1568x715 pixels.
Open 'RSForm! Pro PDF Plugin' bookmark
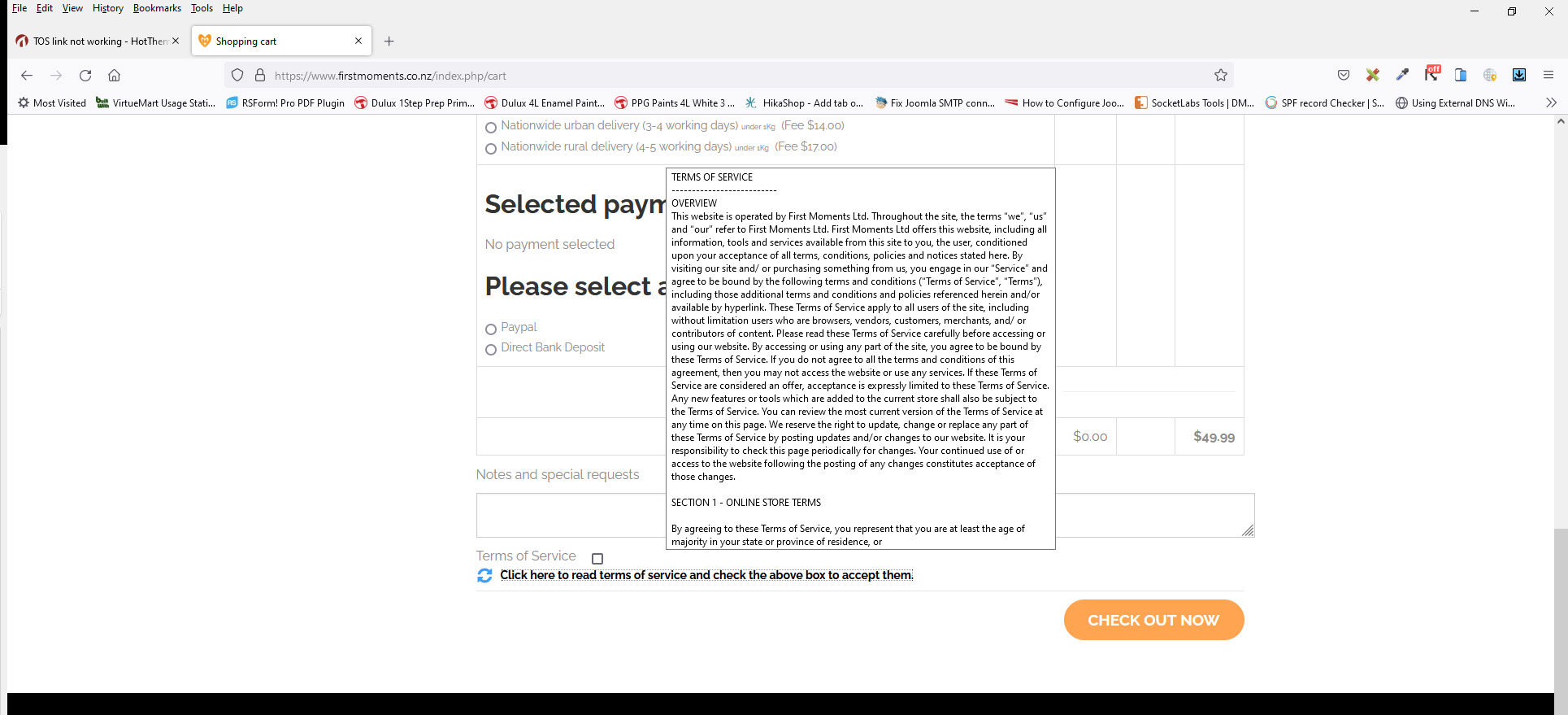point(285,103)
